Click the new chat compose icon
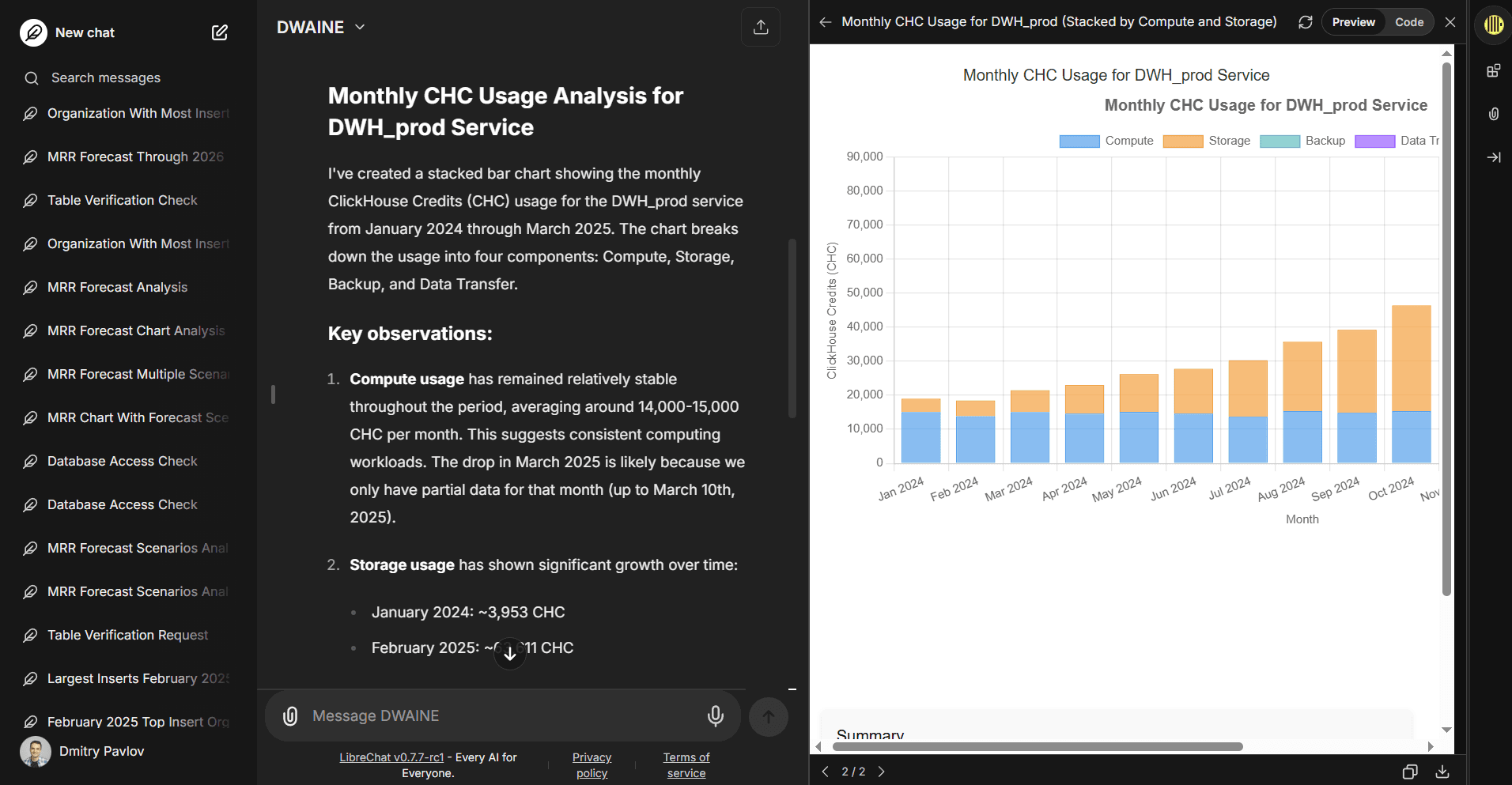 pos(220,32)
